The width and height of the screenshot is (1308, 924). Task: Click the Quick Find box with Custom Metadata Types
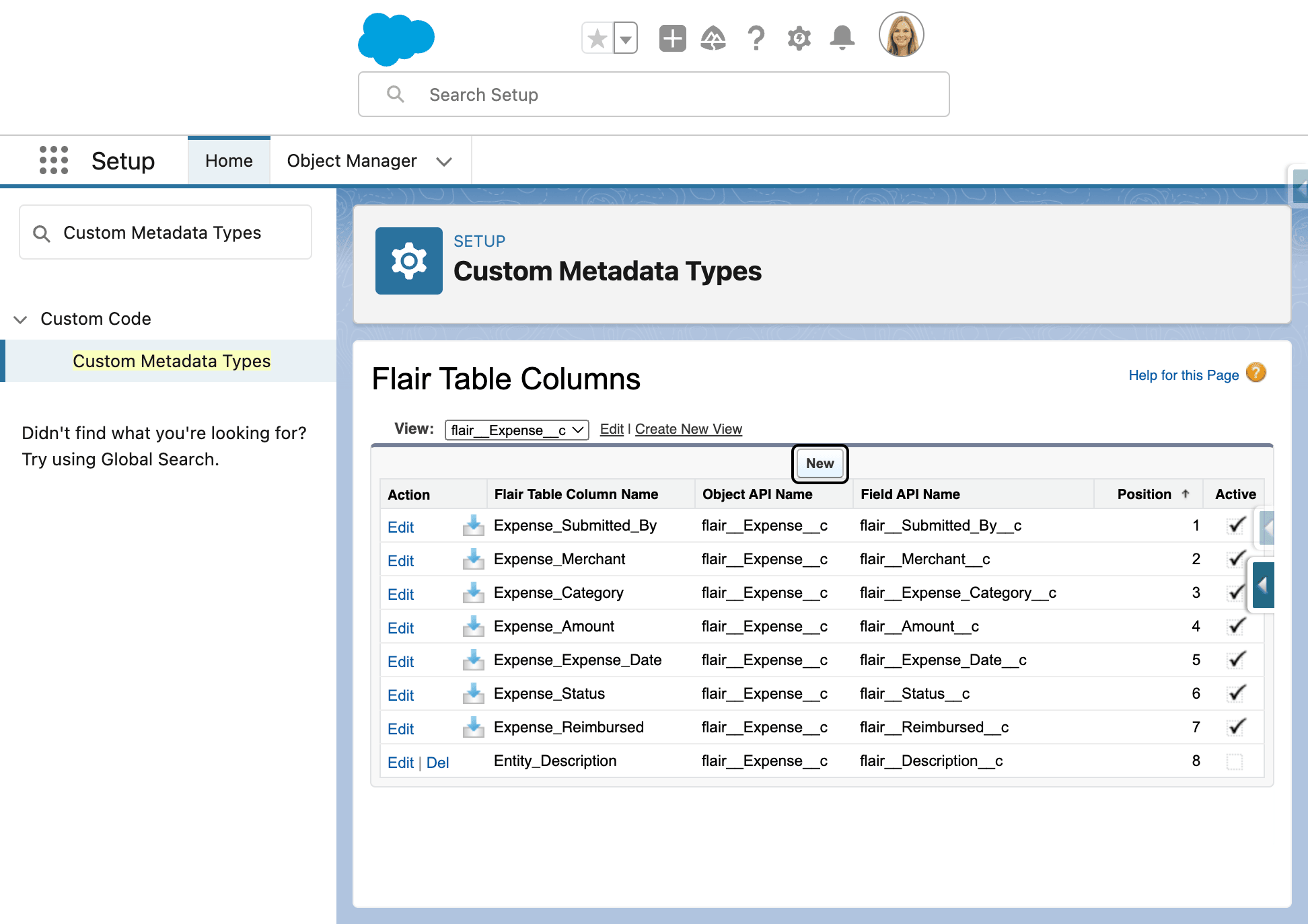(x=166, y=233)
